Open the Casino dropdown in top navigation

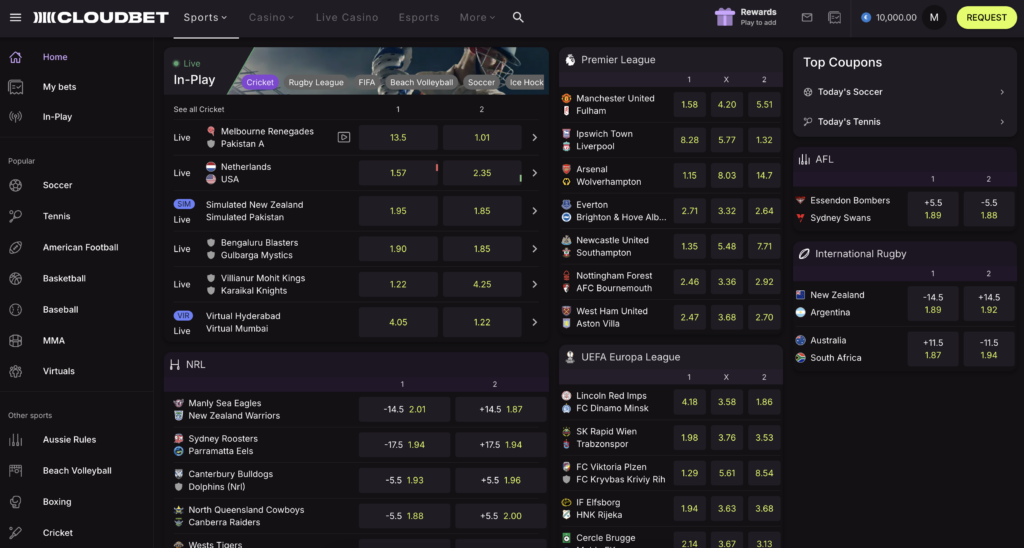271,17
